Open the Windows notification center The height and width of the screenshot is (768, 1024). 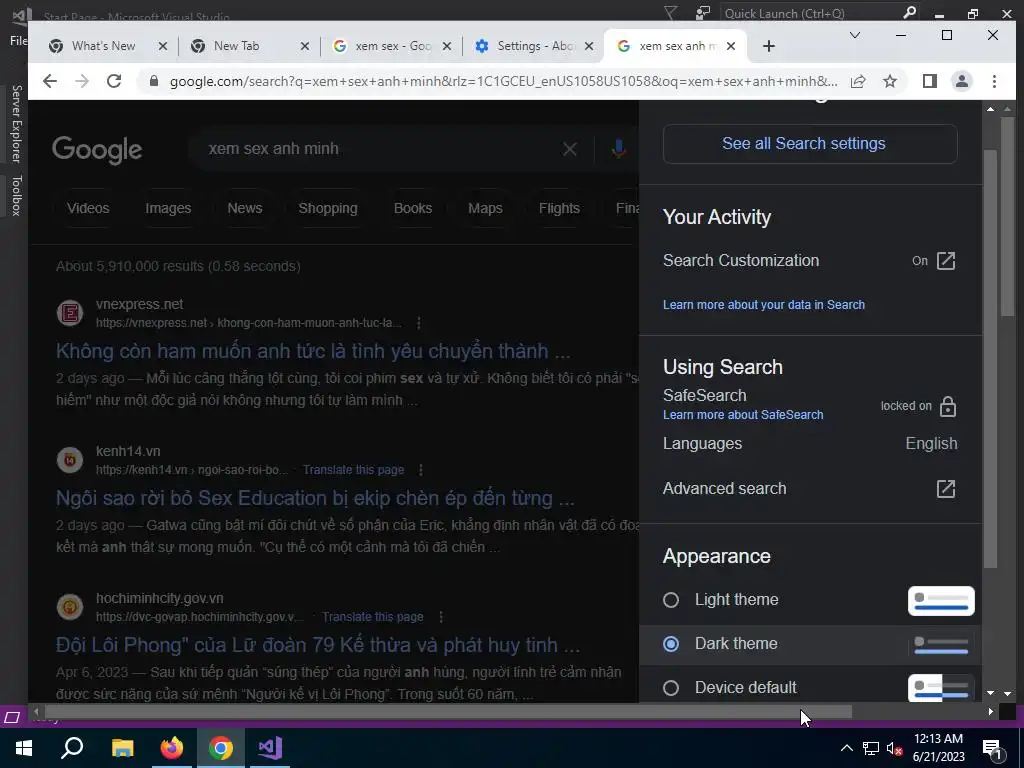(992, 748)
